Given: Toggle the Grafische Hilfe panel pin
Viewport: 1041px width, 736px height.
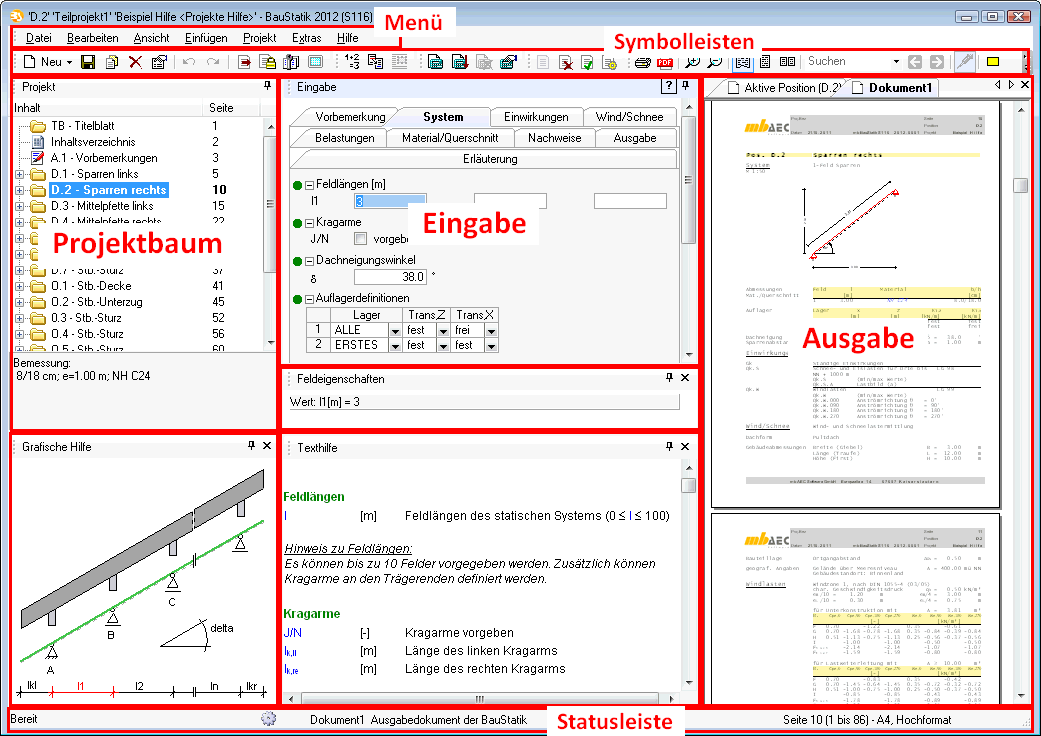Looking at the screenshot, I should click(251, 445).
